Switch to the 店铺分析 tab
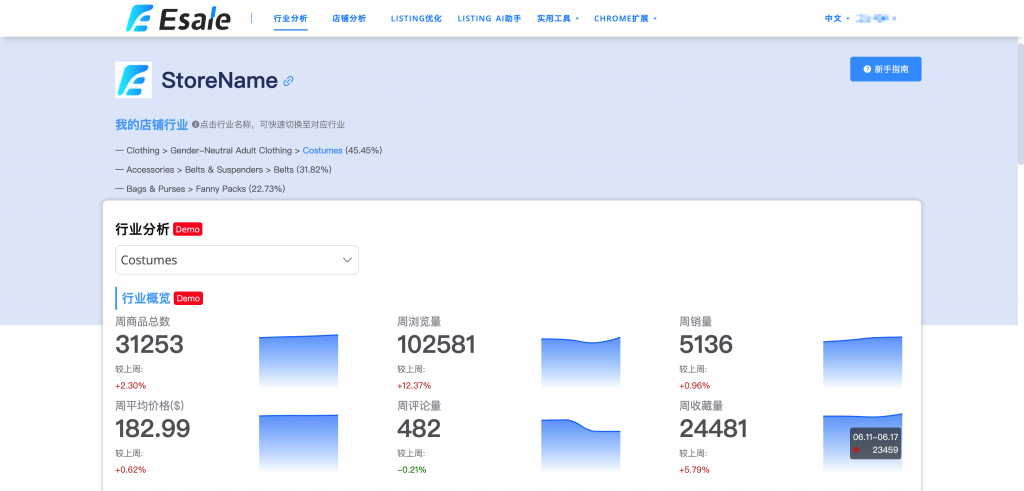Viewport: 1024px width, 491px height. click(x=349, y=18)
